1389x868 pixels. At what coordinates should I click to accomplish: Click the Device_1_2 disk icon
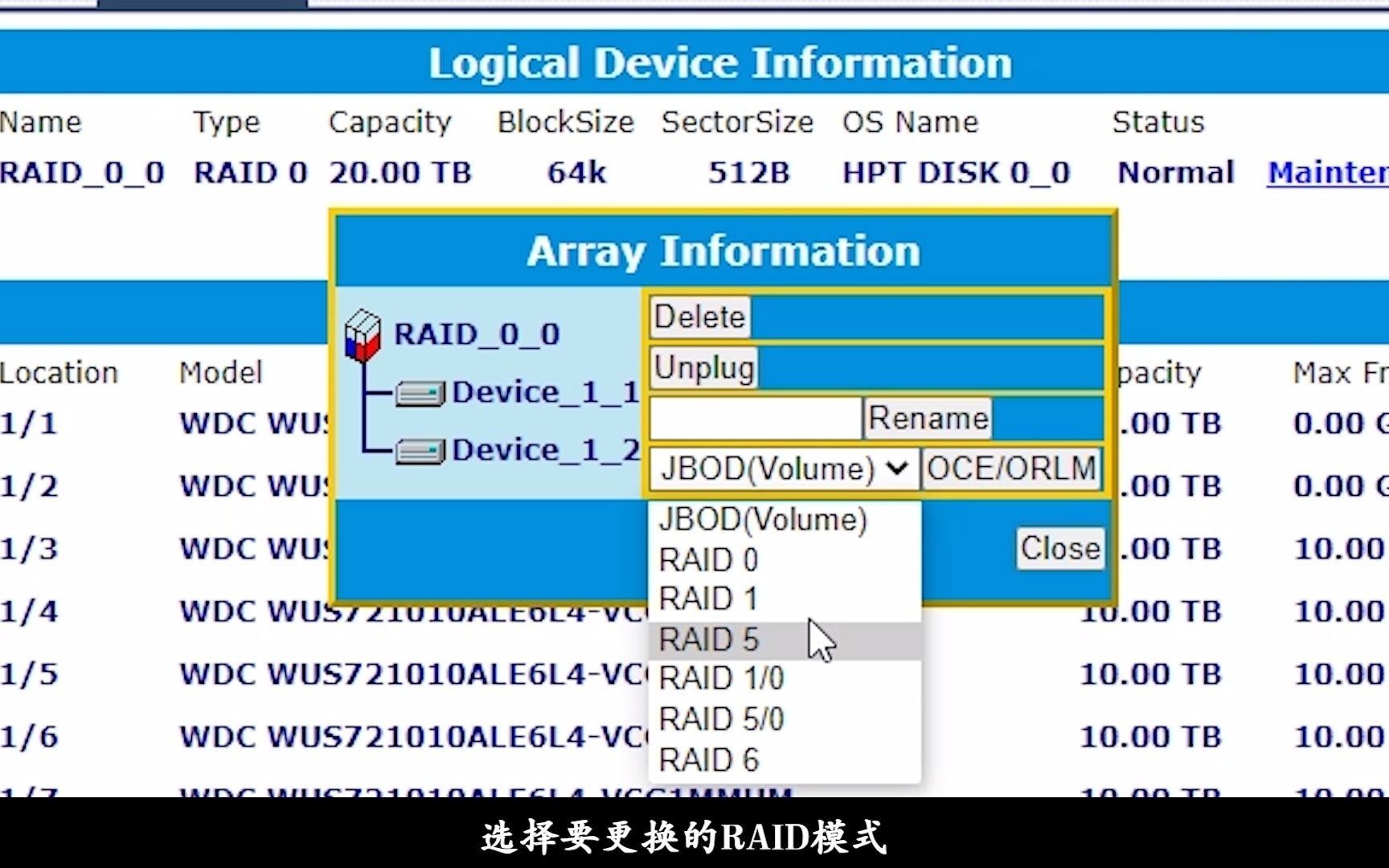click(x=419, y=450)
